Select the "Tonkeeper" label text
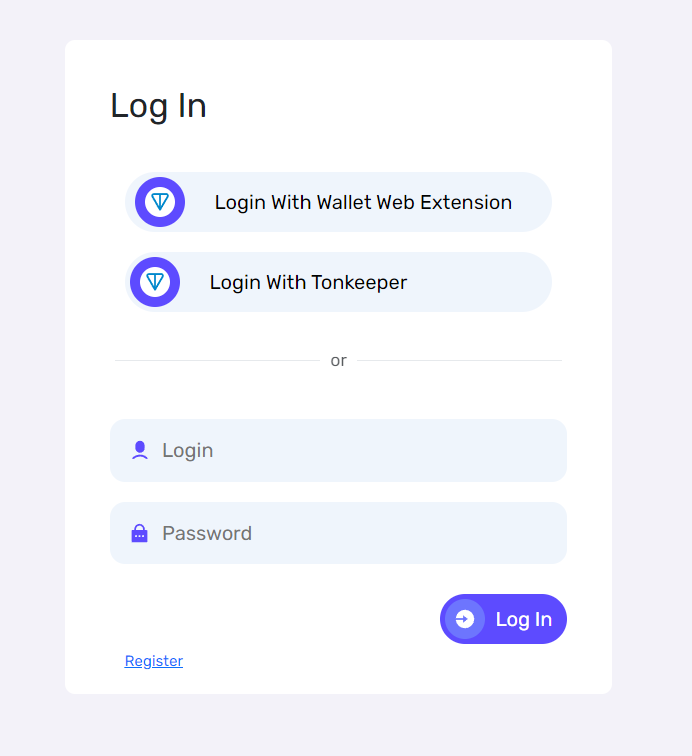Screen dimensions: 692x756 pyautogui.click(x=359, y=283)
